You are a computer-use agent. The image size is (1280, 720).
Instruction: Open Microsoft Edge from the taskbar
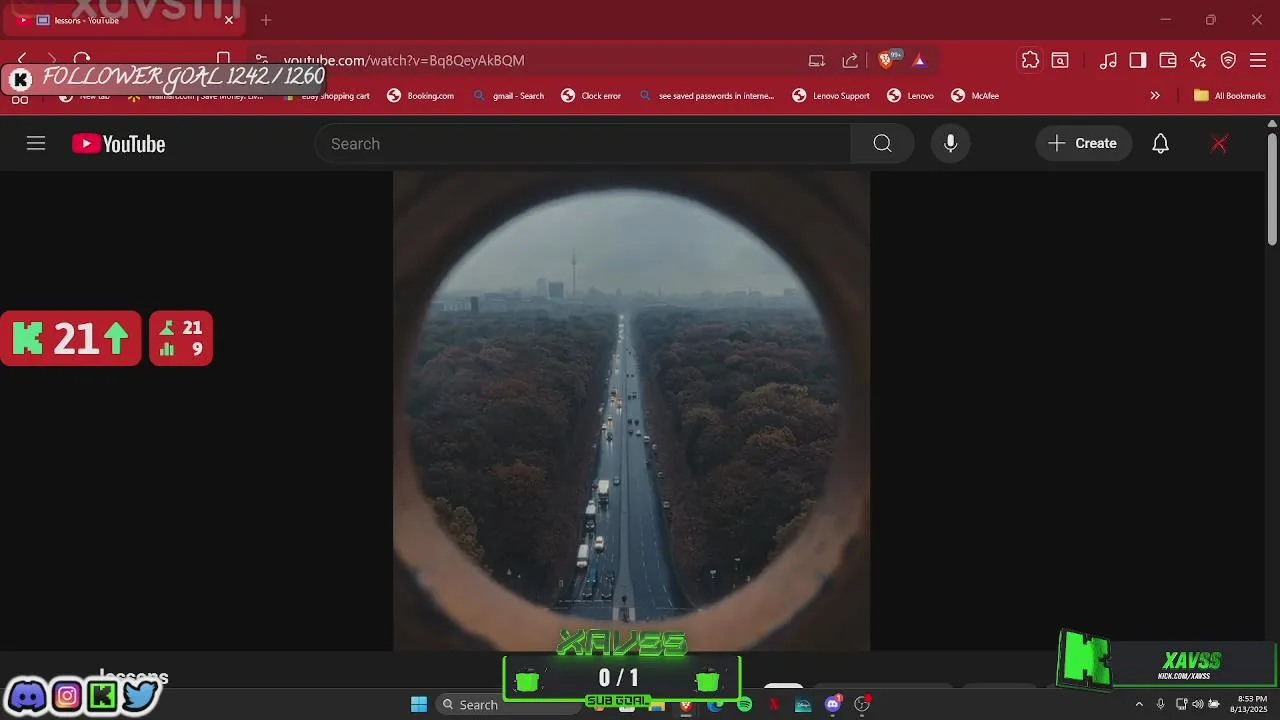pos(715,705)
